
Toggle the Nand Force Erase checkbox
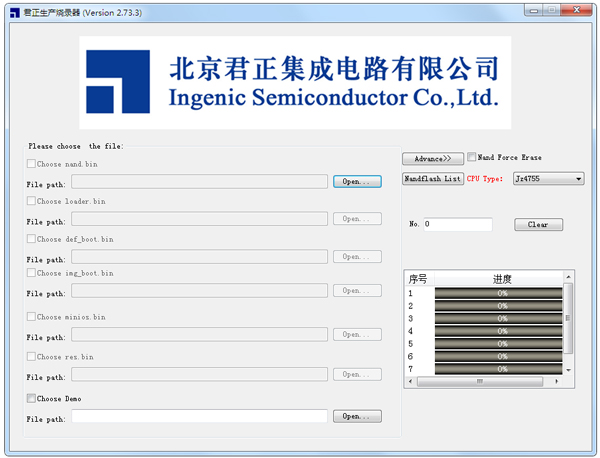pos(472,157)
